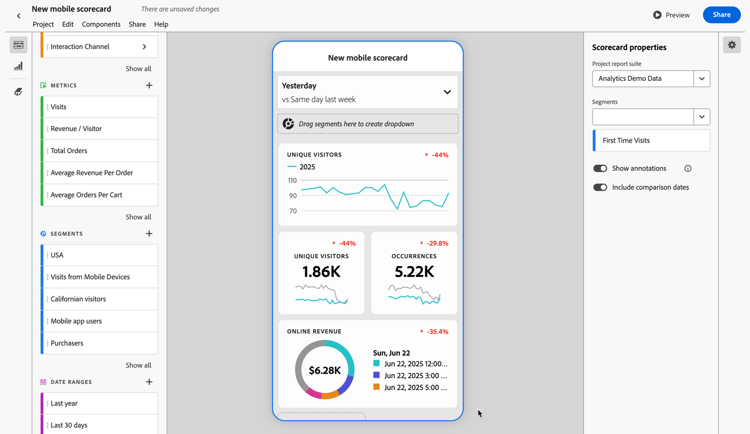Click the Metrics section icon
The width and height of the screenshot is (750, 434).
(43, 85)
